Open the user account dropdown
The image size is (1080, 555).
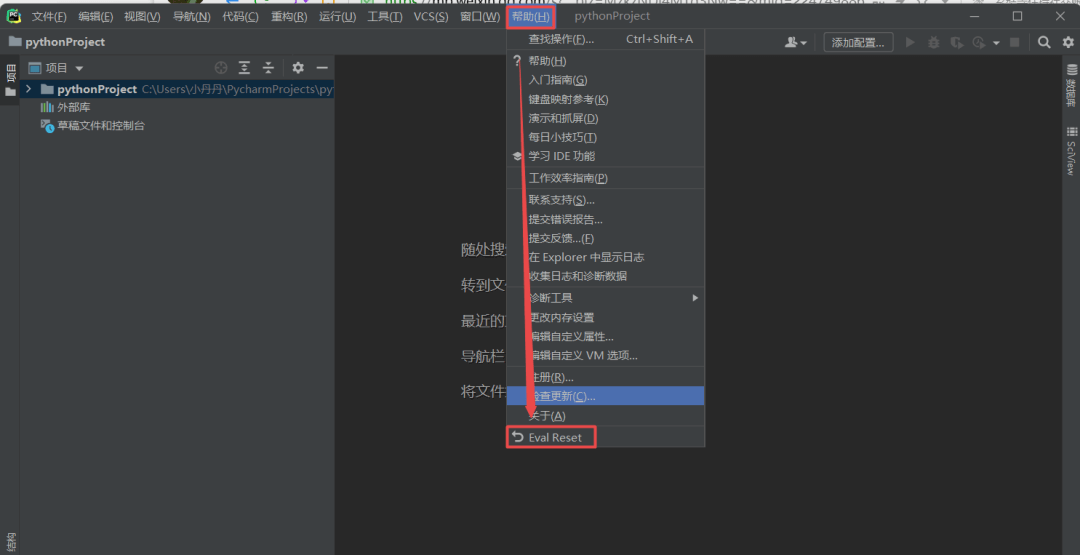tap(796, 42)
